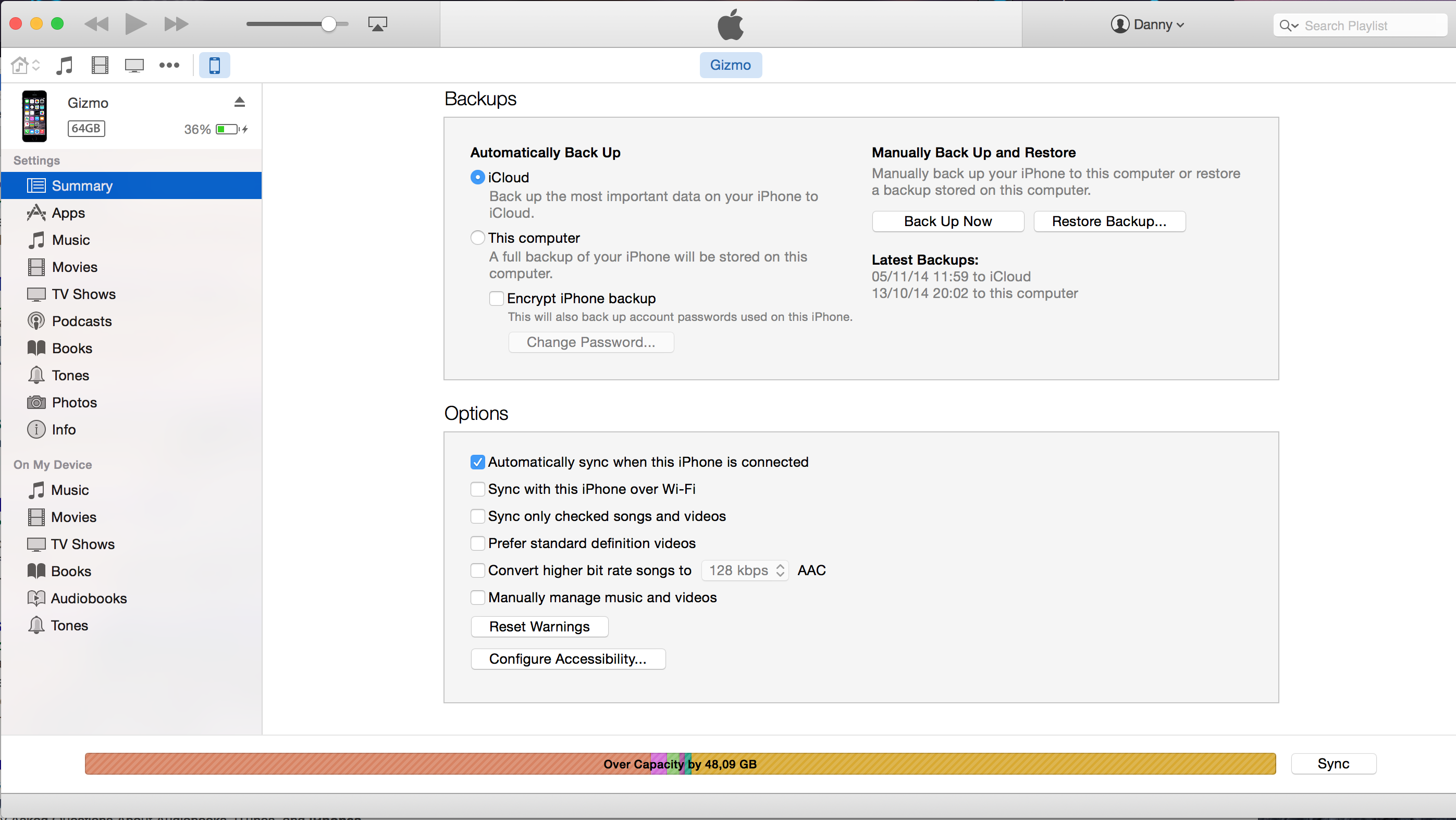Screen dimensions: 1456x820
Task: Click the fast forward next track button
Action: pyautogui.click(x=176, y=24)
